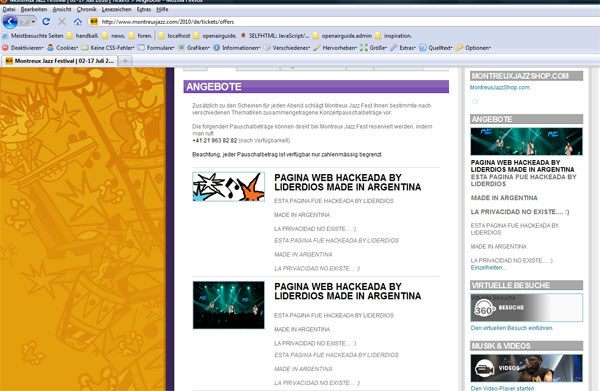Click the Stop loading X icon
Image resolution: width=600 pixels, height=391 pixels.
point(62,21)
